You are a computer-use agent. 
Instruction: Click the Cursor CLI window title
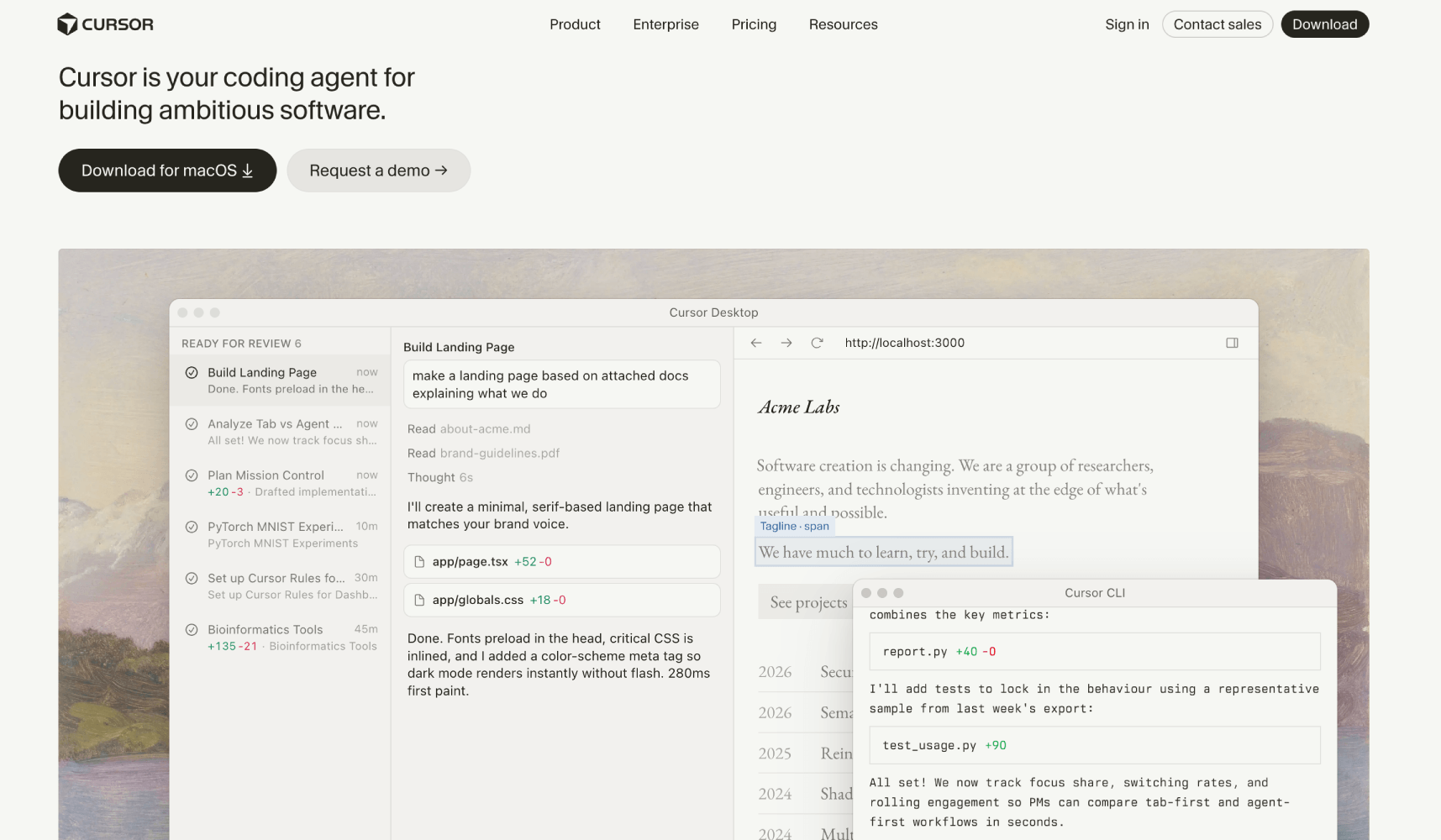(x=1095, y=593)
